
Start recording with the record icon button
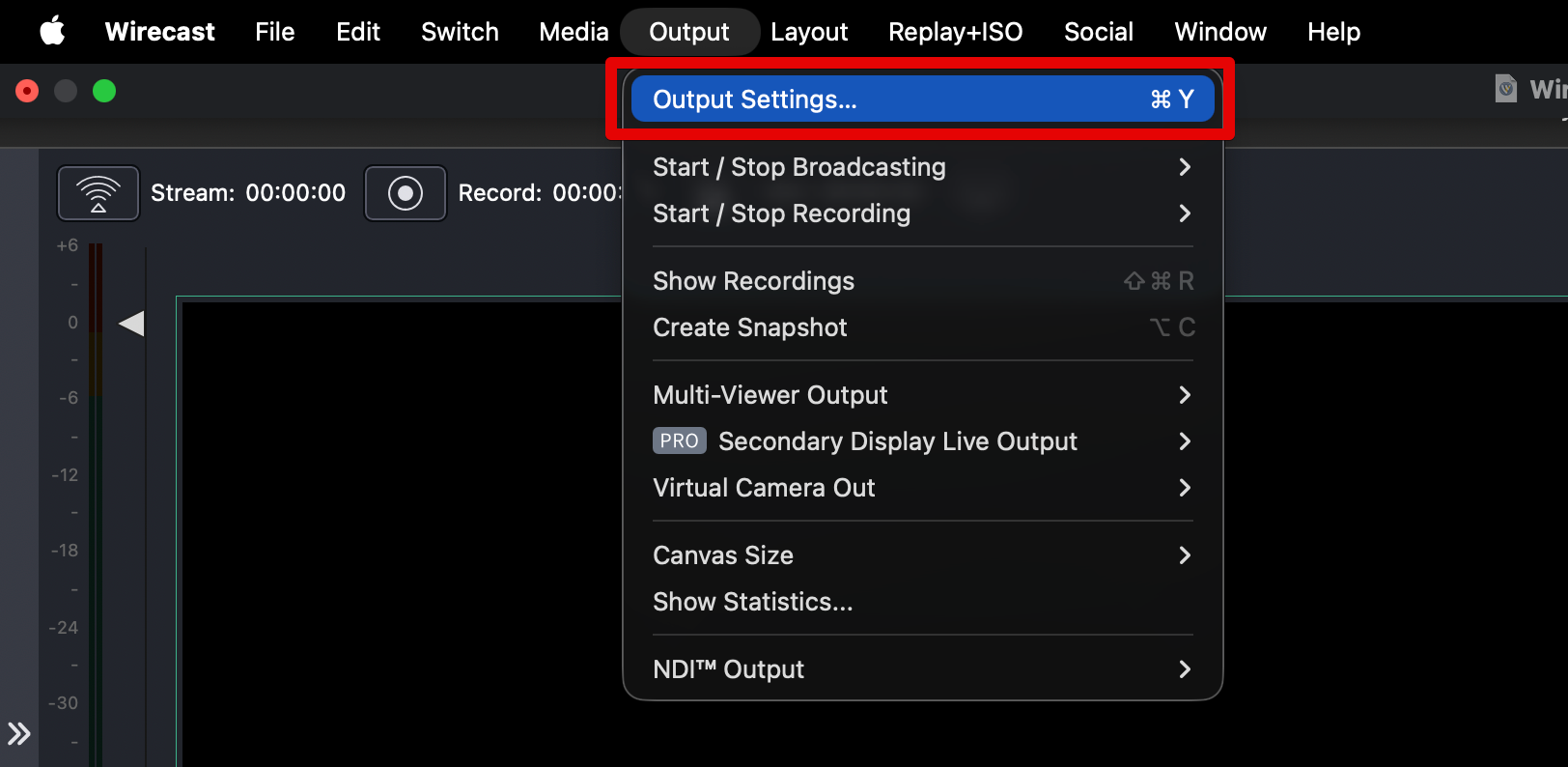406,193
